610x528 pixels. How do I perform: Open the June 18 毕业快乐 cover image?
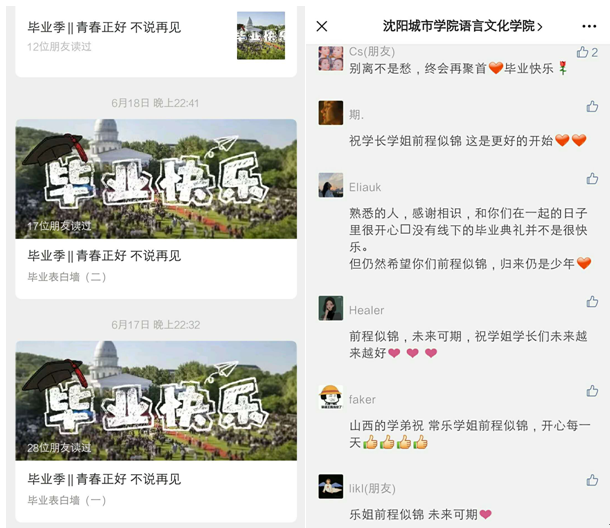(x=156, y=179)
